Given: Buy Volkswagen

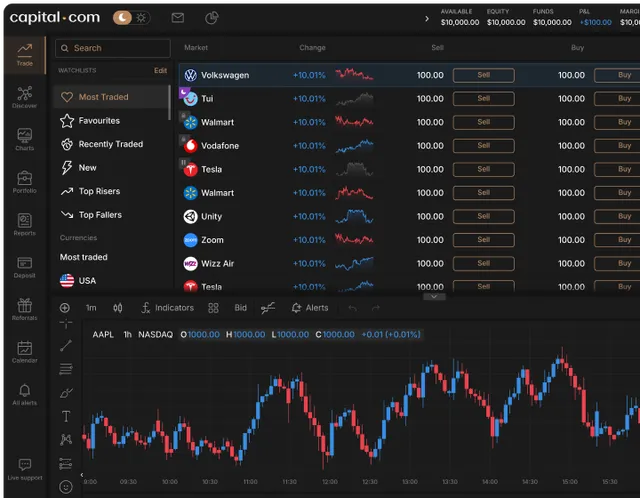Looking at the screenshot, I should point(617,75).
